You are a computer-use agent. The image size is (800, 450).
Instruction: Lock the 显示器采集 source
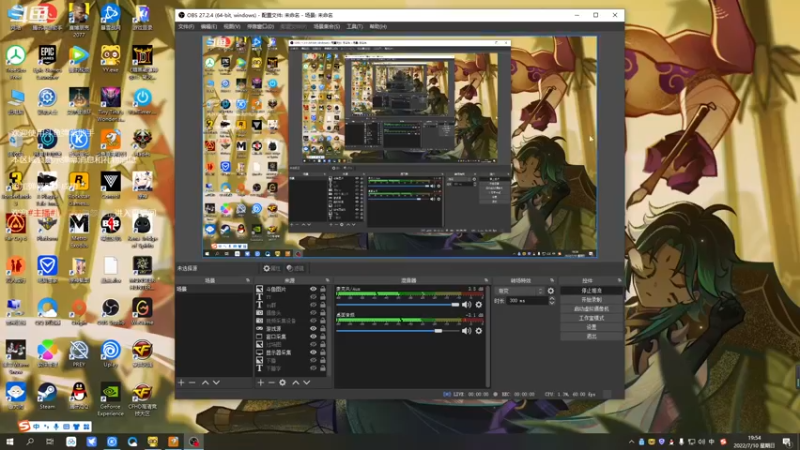[x=322, y=353]
